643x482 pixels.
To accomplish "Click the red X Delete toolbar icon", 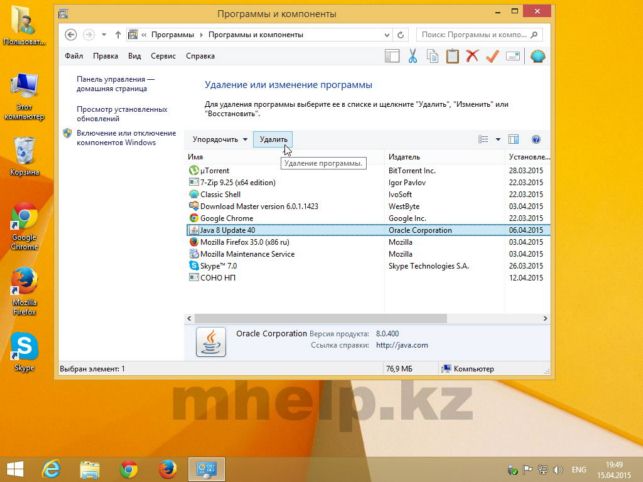I will [472, 56].
